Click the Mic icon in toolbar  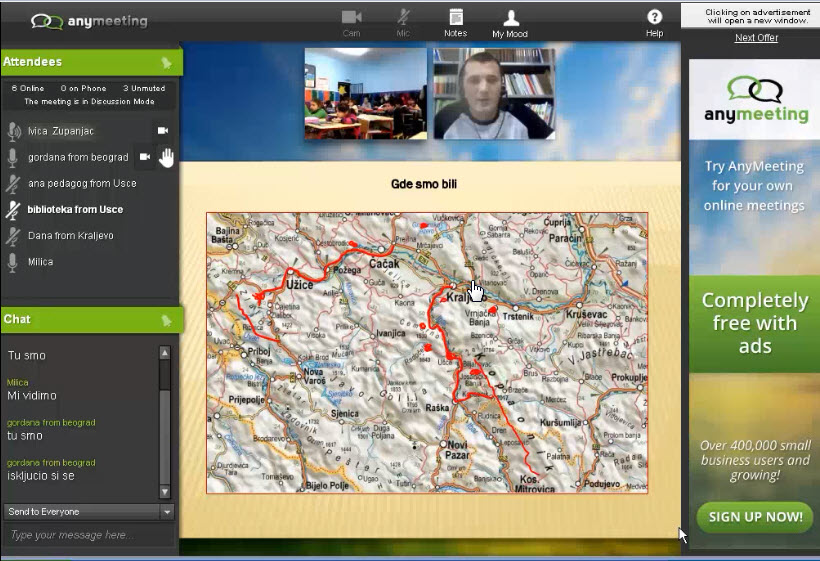pyautogui.click(x=403, y=21)
